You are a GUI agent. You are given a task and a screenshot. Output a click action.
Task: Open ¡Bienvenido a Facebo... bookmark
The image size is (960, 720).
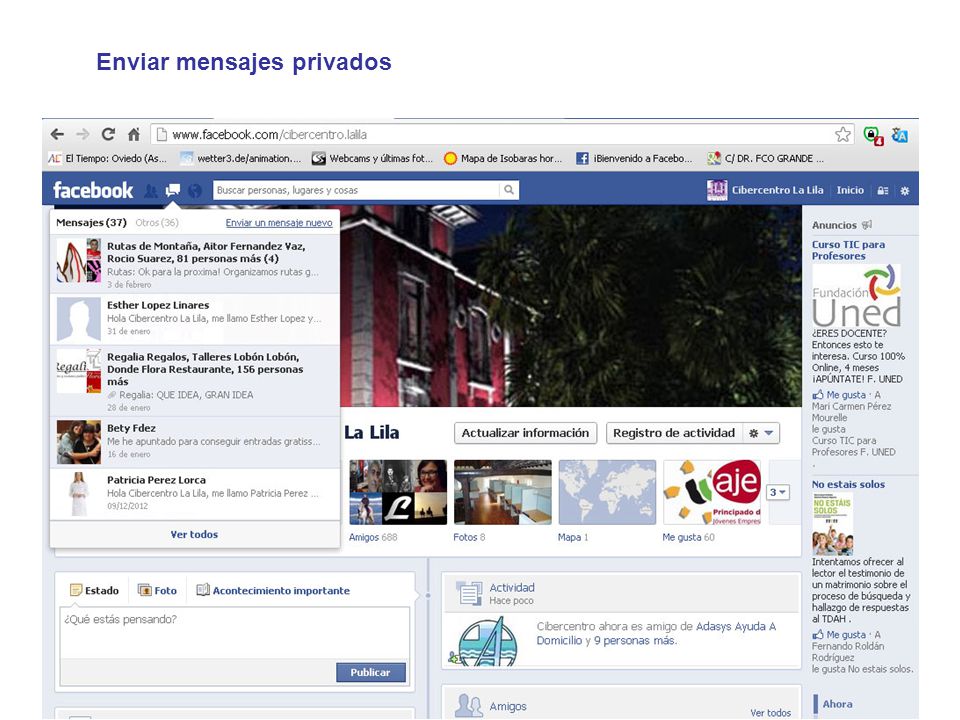pyautogui.click(x=634, y=159)
